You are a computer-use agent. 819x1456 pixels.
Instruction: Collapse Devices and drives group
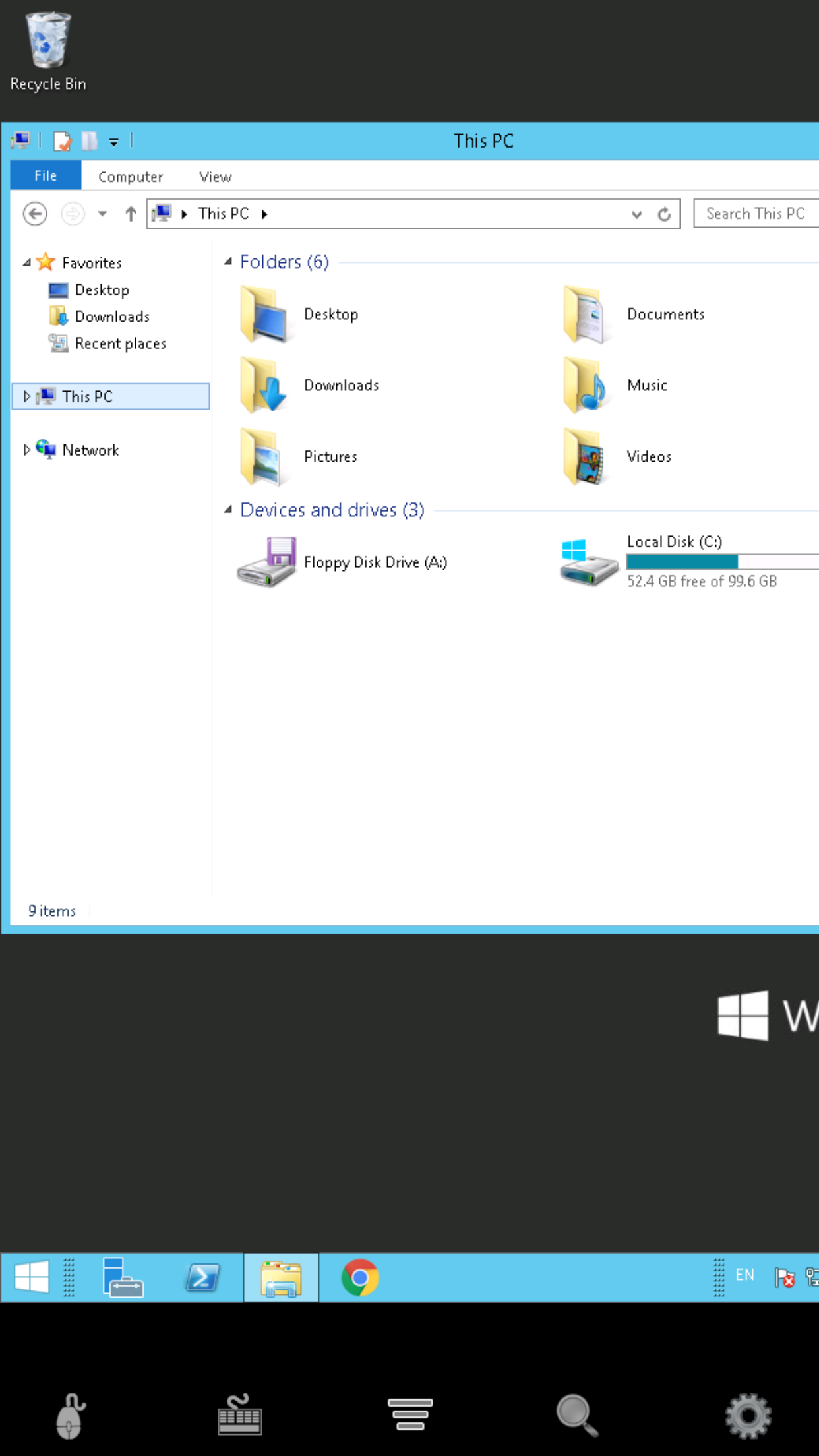228,510
